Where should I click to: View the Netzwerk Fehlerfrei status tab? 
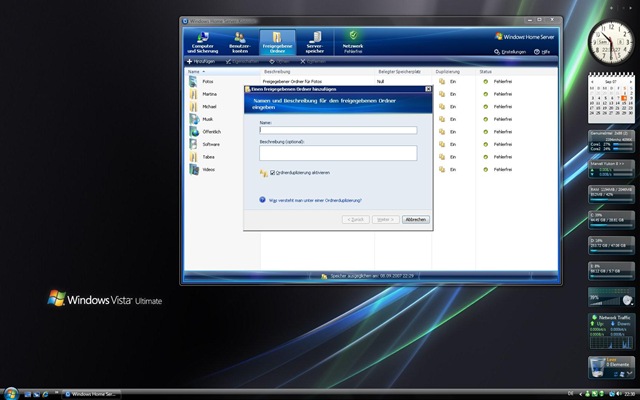point(353,42)
